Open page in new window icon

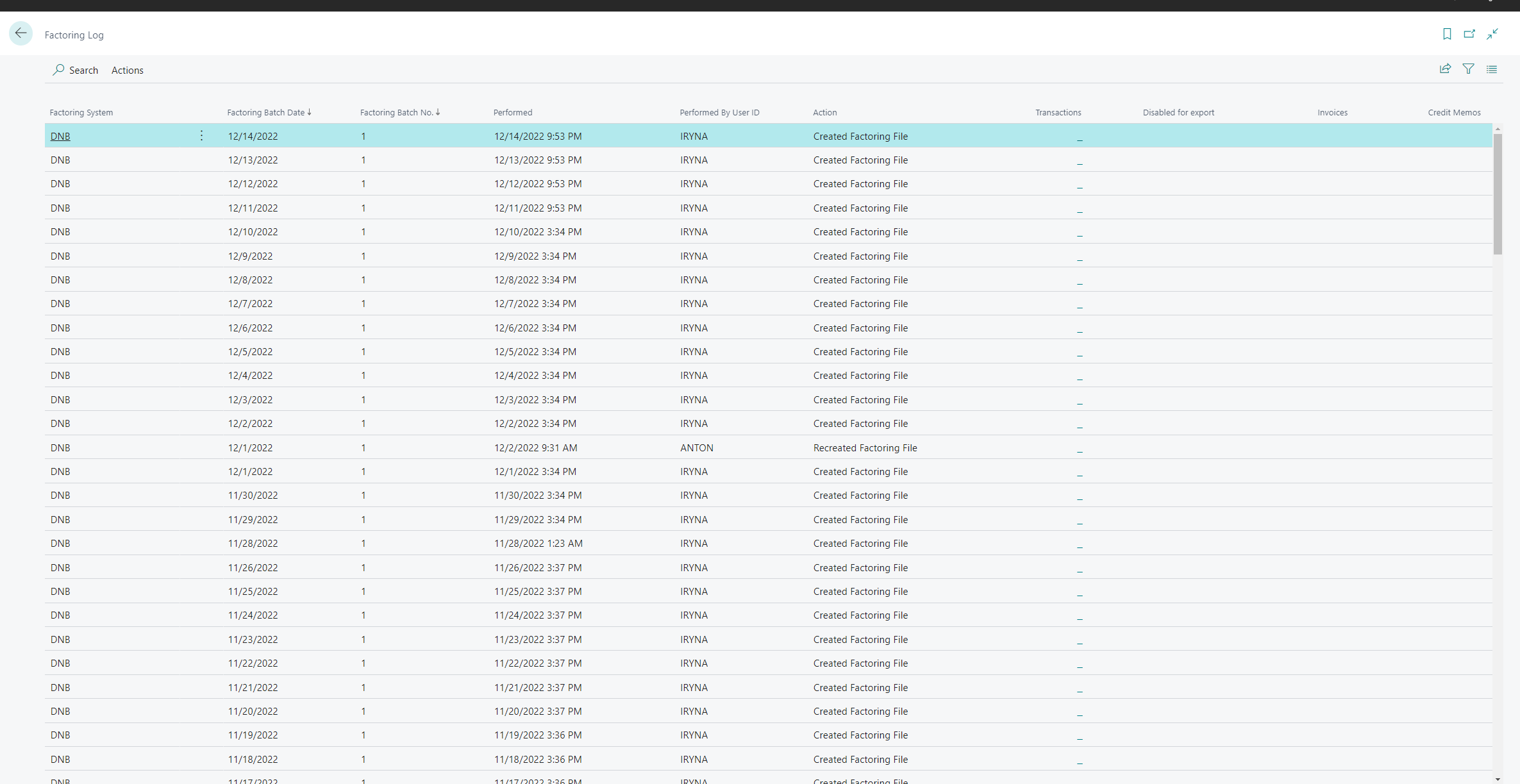(1469, 34)
